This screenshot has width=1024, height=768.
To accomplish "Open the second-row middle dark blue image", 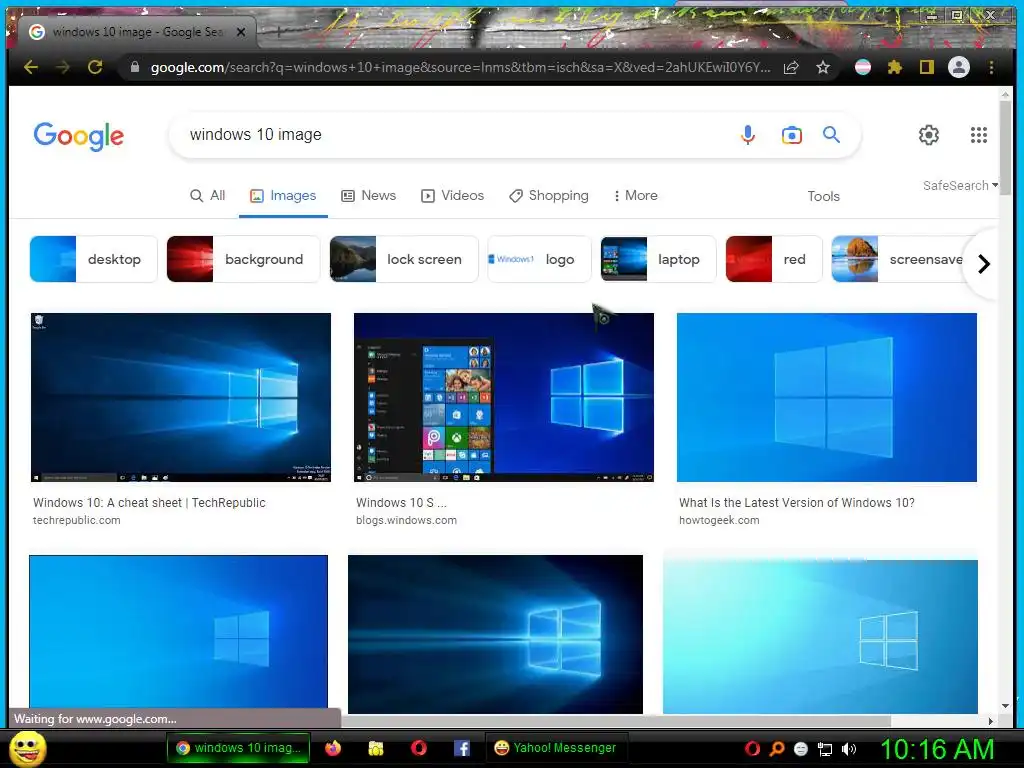I will [x=495, y=634].
